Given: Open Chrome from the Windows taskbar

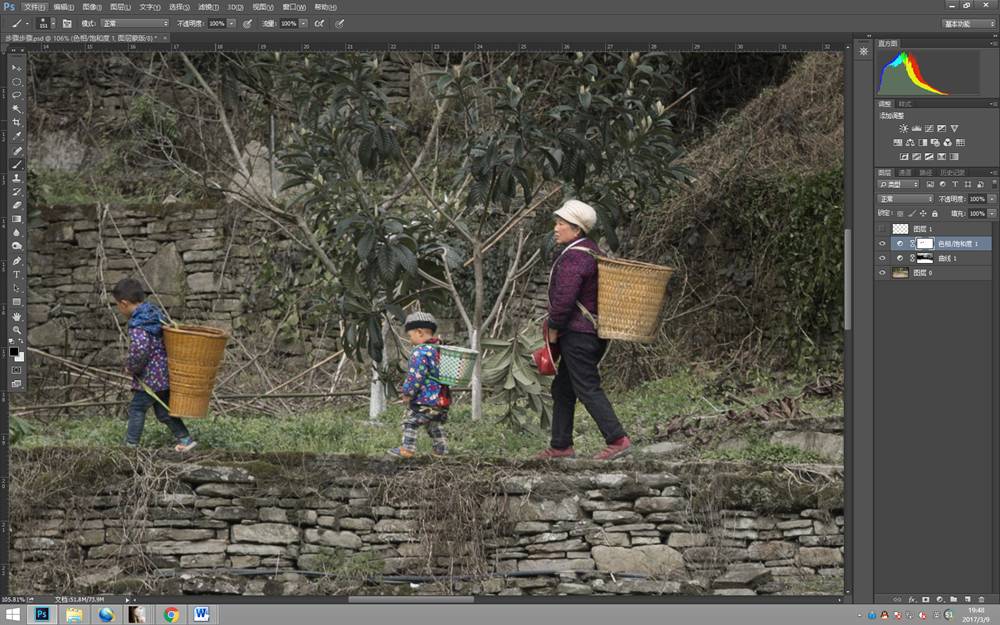Looking at the screenshot, I should 171,614.
